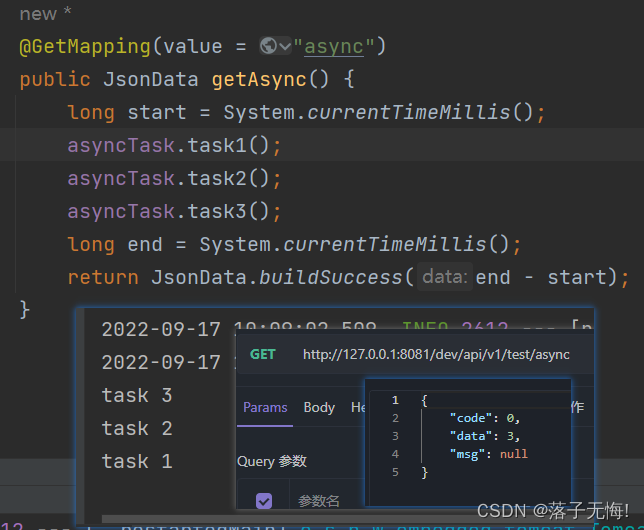Click the "code": 0 response line
The width and height of the screenshot is (644, 530).
(485, 418)
